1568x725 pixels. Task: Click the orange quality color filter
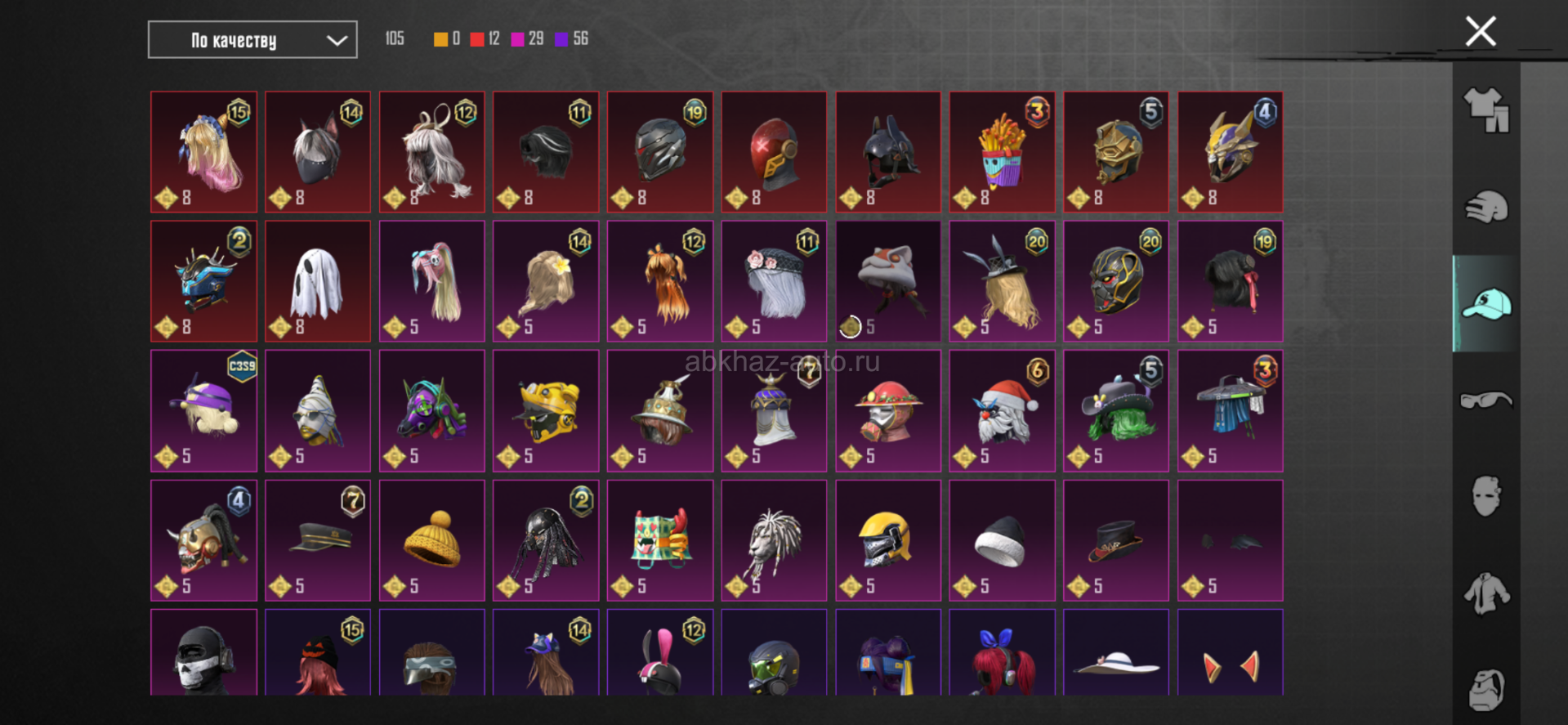tap(447, 39)
